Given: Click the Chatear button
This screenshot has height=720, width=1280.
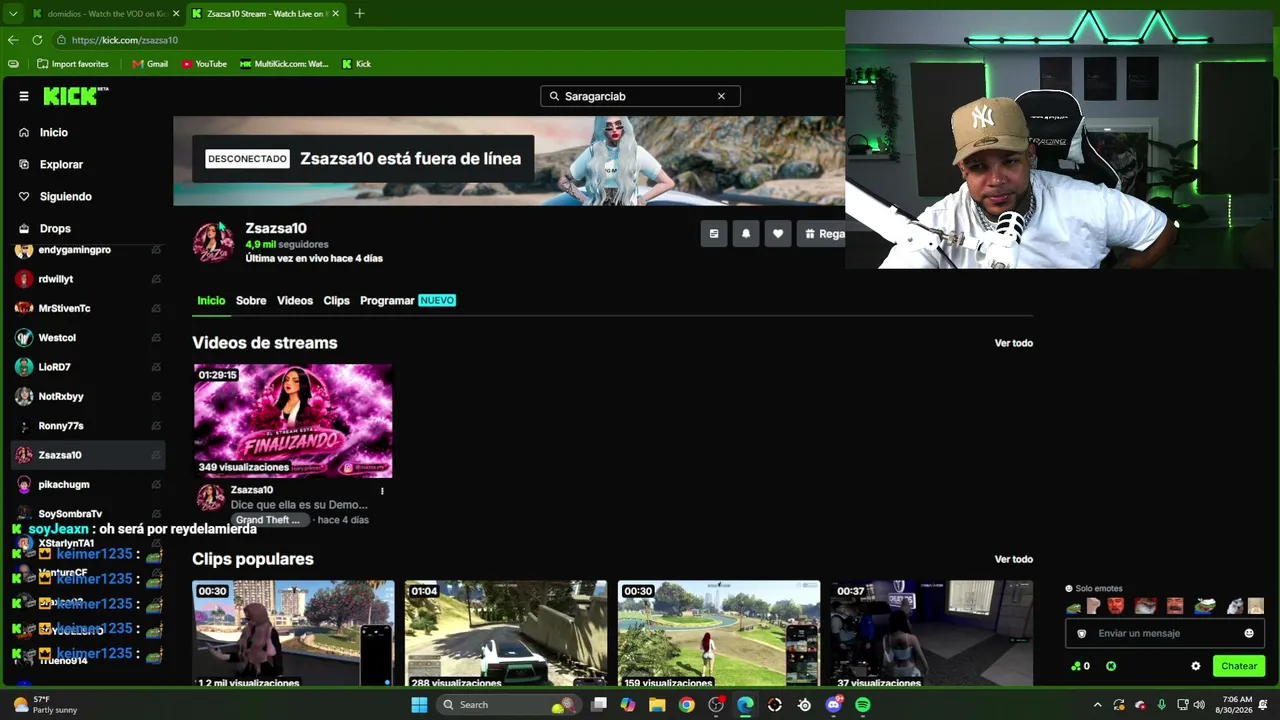Looking at the screenshot, I should pos(1239,666).
